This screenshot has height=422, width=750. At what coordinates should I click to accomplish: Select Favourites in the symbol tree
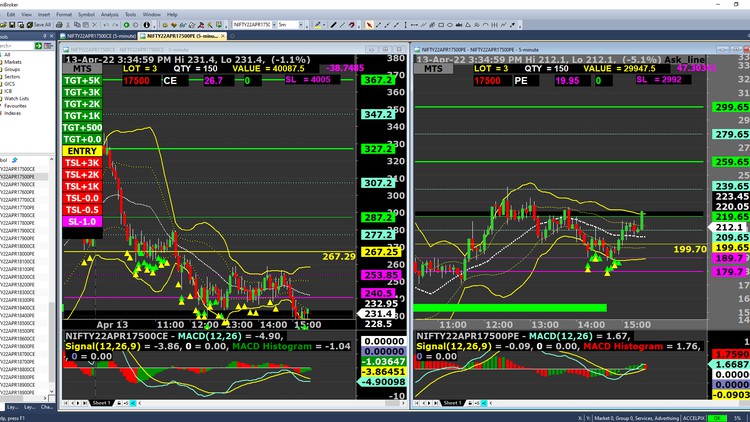pos(15,106)
